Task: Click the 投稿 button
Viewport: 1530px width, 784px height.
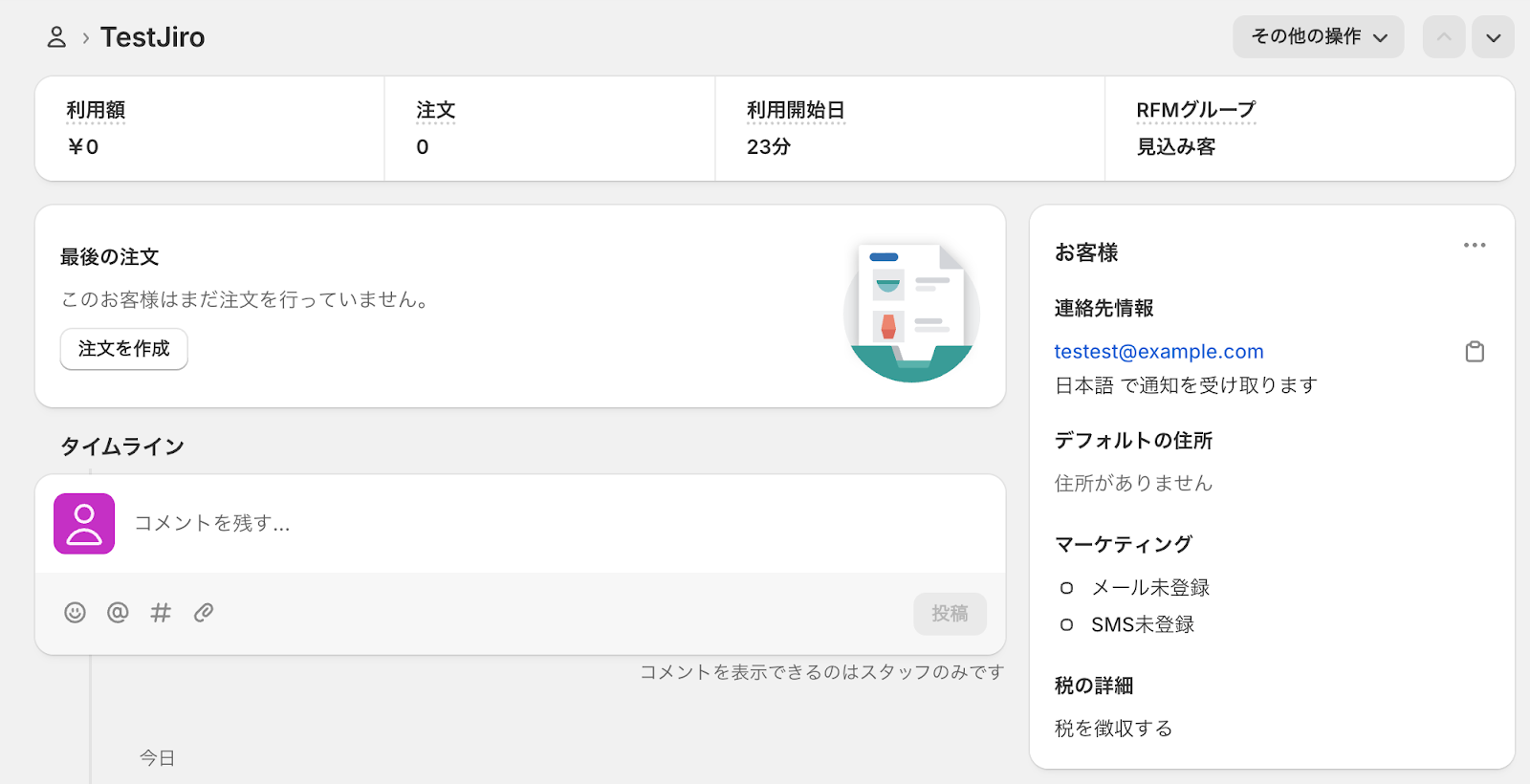Action: click(950, 614)
